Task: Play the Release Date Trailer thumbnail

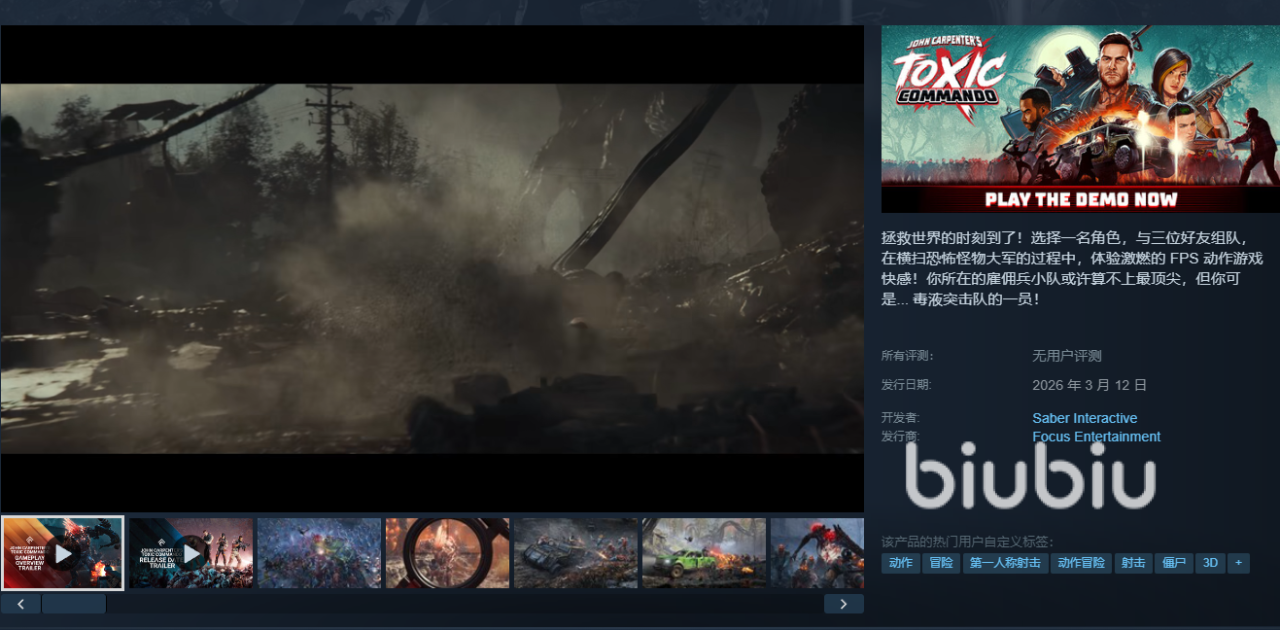Action: click(x=191, y=553)
